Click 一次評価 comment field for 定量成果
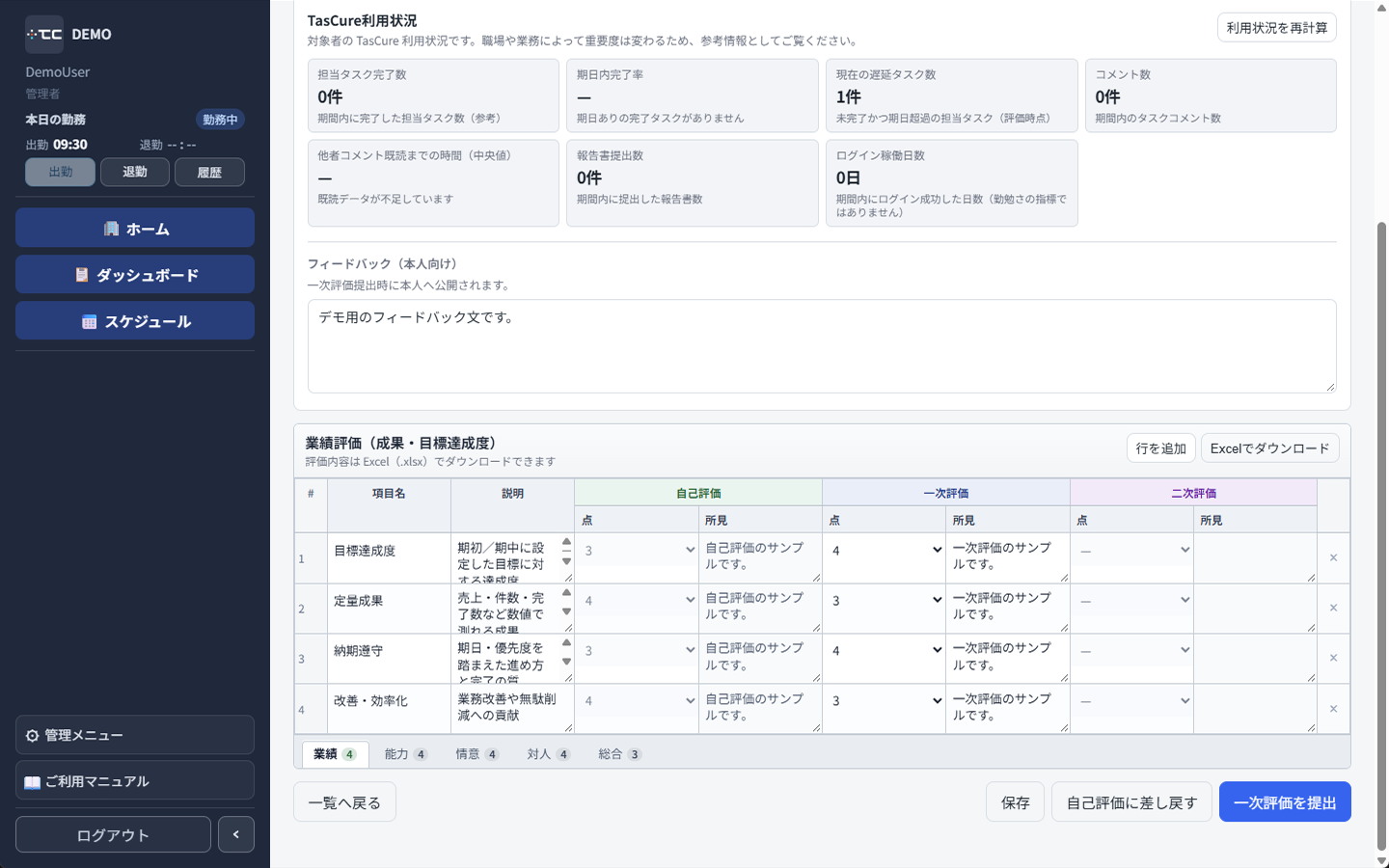This screenshot has height=868, width=1389. [1007, 608]
